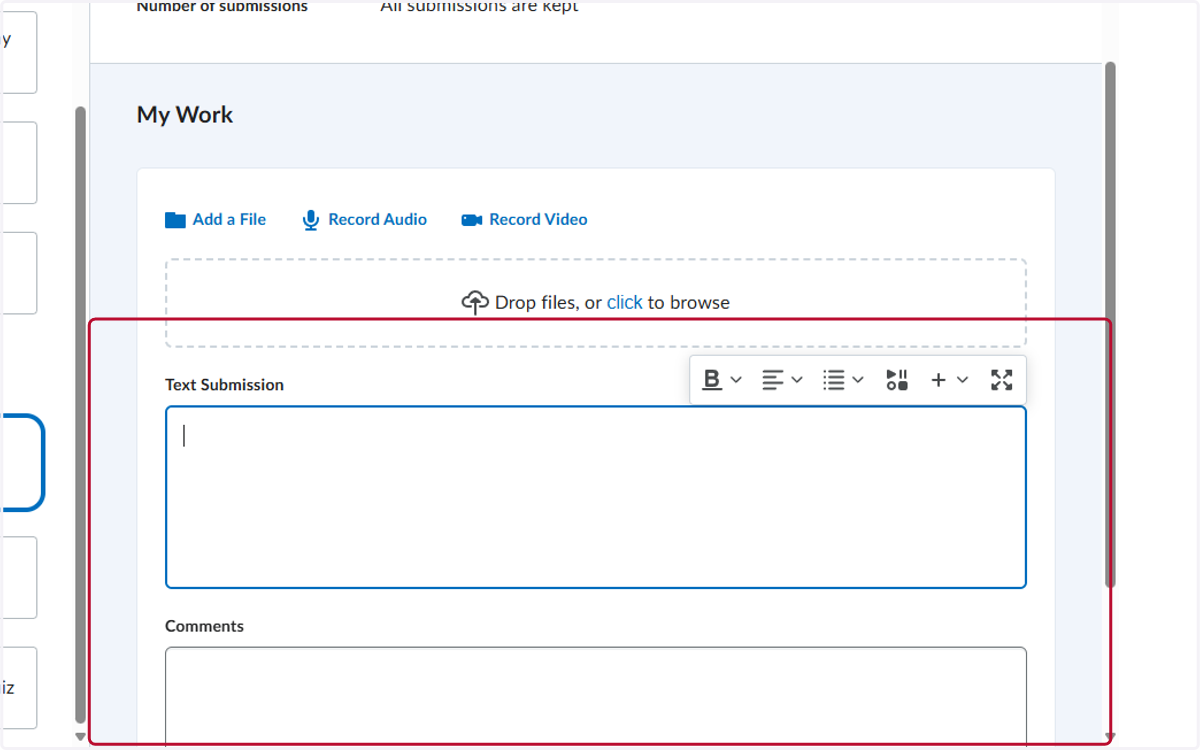Expand the insert options dropdown arrow beside plus
Viewport: 1200px width, 750px height.
click(962, 380)
